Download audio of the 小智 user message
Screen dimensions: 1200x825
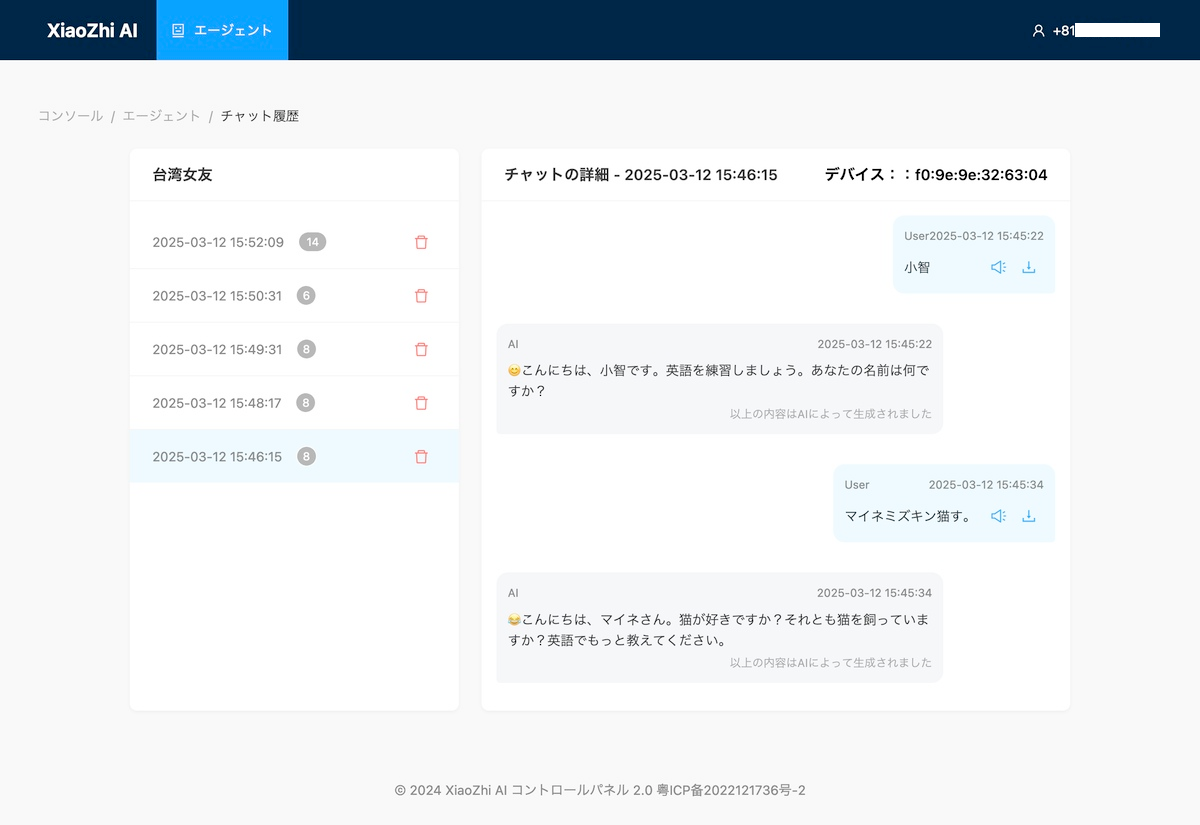[x=1029, y=267]
